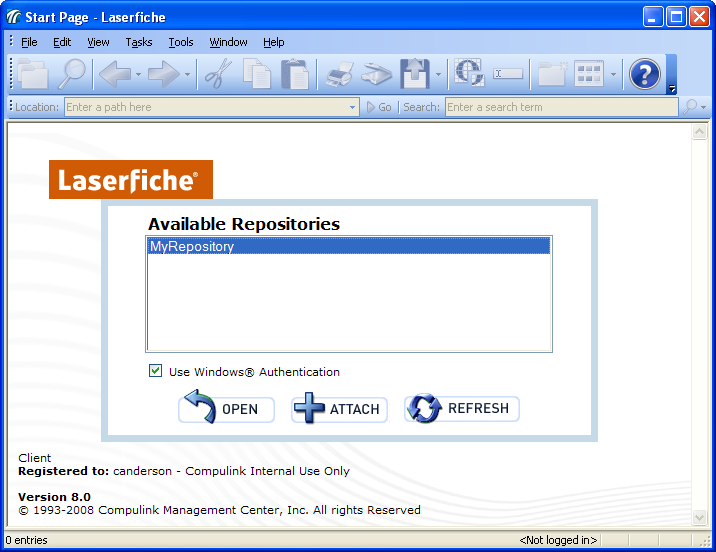Viewport: 716px width, 552px height.
Task: Minimize the Laserfiche window
Action: click(653, 17)
